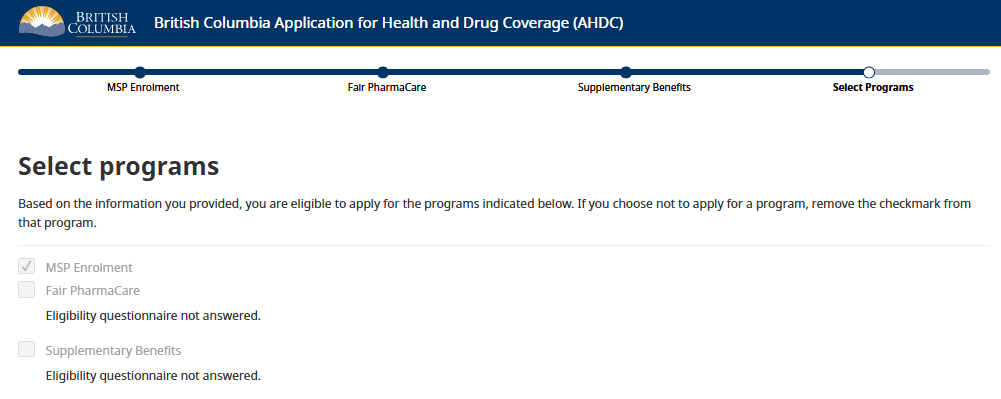Click the bold Select Programs step label
Screen dimensions: 1001x399
tap(873, 87)
